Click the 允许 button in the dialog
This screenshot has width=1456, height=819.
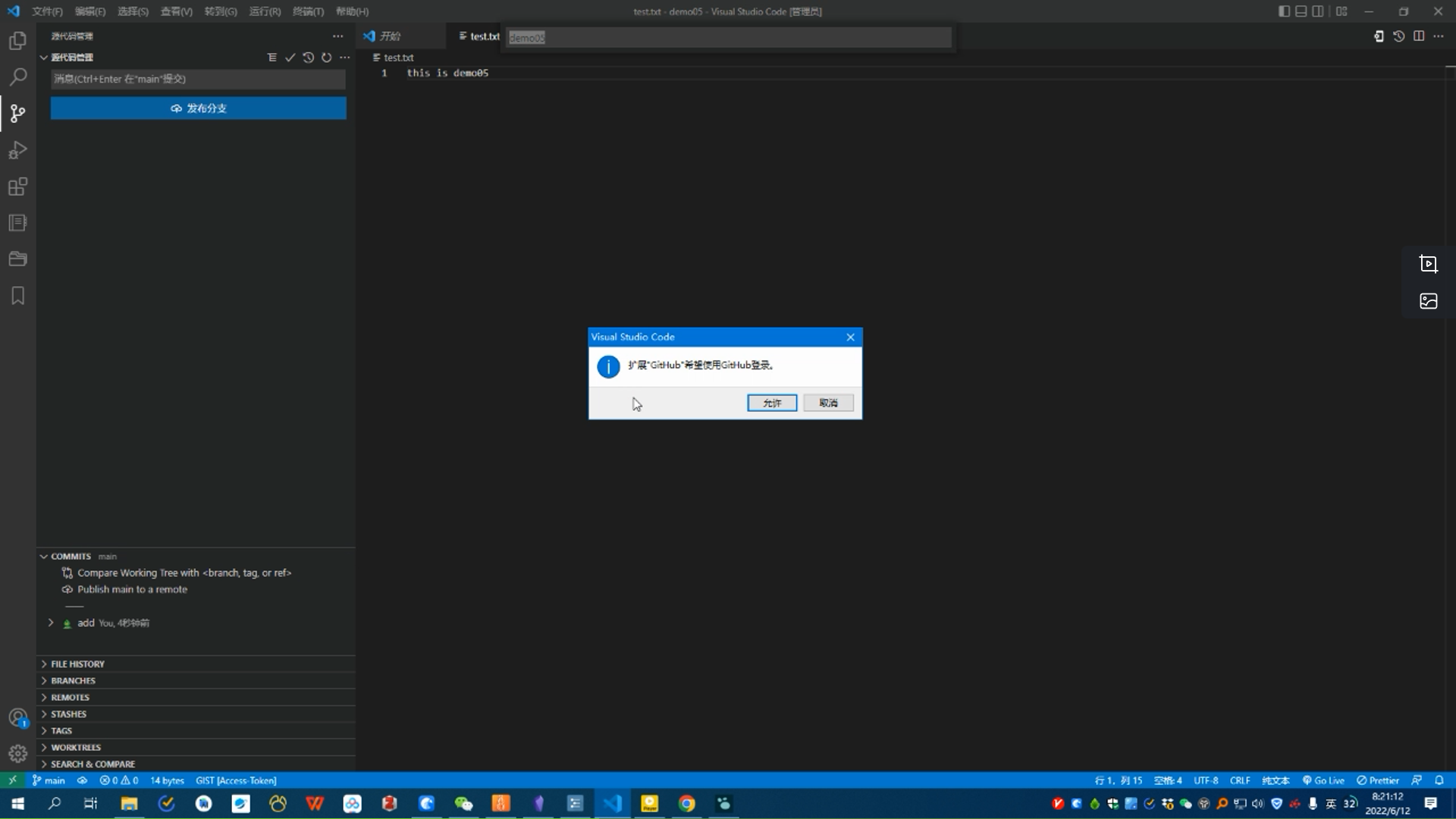(x=771, y=403)
